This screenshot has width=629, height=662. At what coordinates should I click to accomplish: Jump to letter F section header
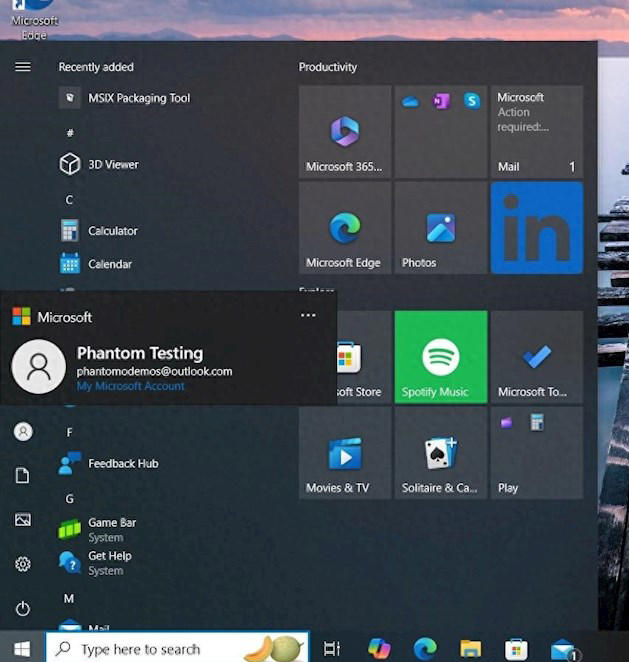(69, 432)
